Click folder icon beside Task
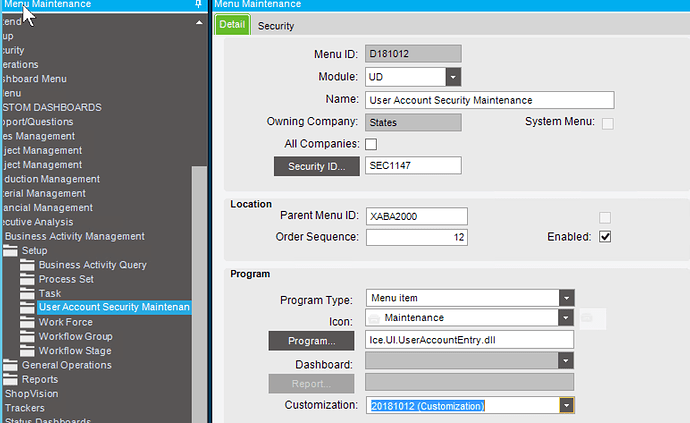 tap(27, 293)
